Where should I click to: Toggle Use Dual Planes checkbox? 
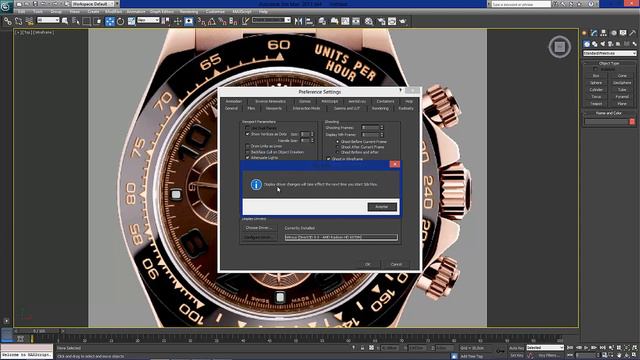click(247, 128)
